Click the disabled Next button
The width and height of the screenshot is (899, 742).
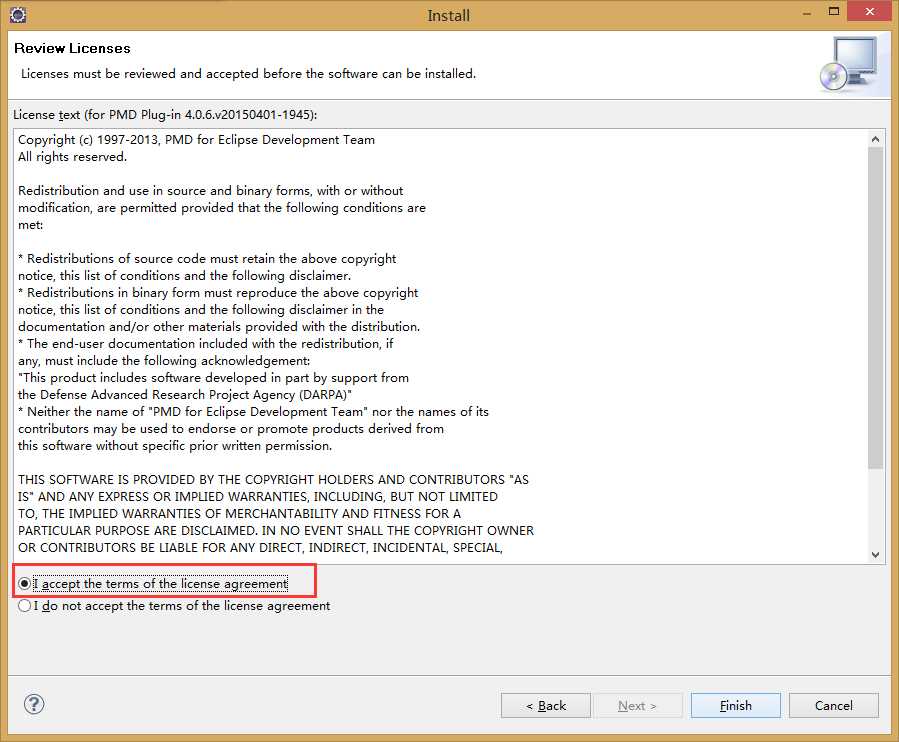click(x=638, y=706)
